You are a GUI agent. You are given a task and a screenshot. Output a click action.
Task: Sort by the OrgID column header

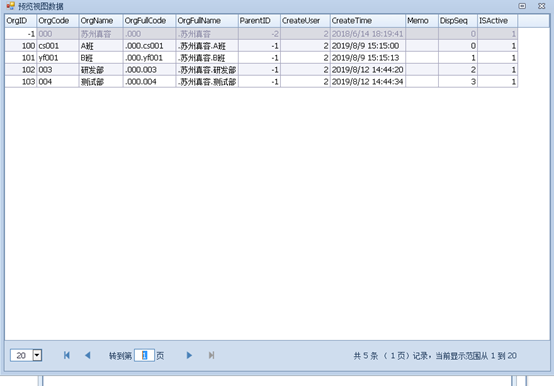pos(21,21)
